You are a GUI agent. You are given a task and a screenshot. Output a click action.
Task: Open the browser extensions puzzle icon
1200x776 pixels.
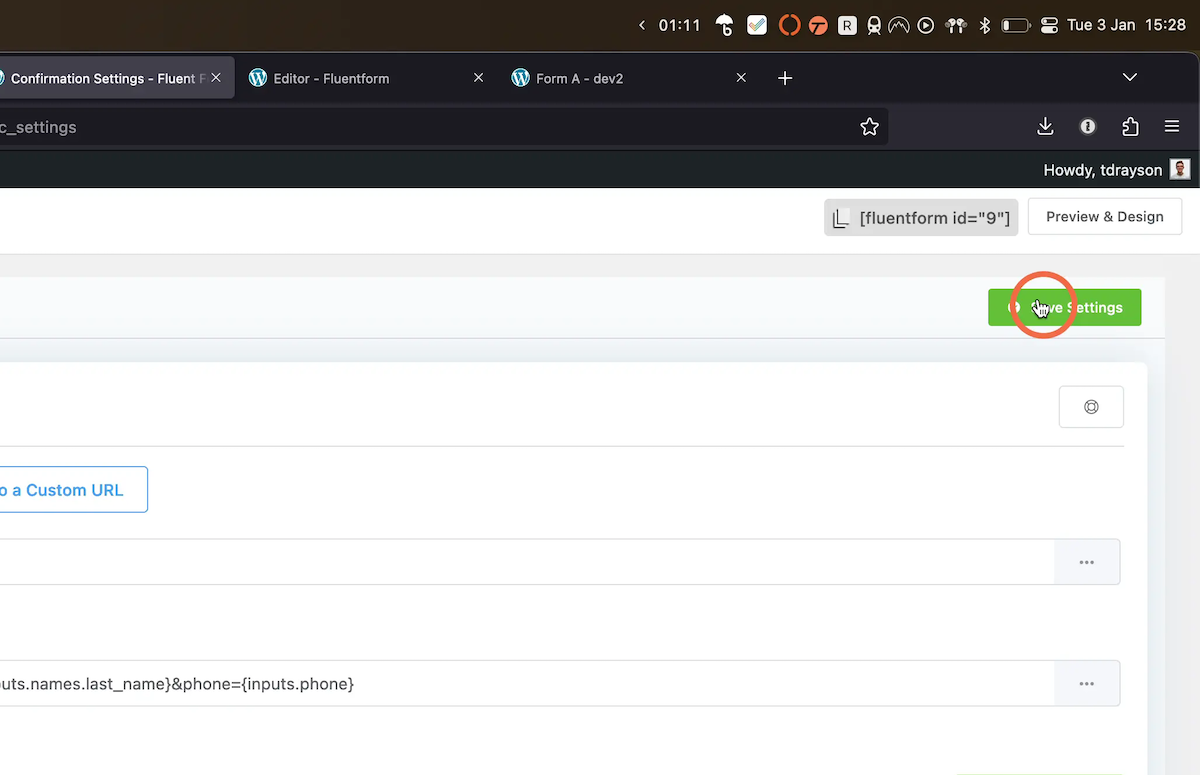coord(1130,127)
